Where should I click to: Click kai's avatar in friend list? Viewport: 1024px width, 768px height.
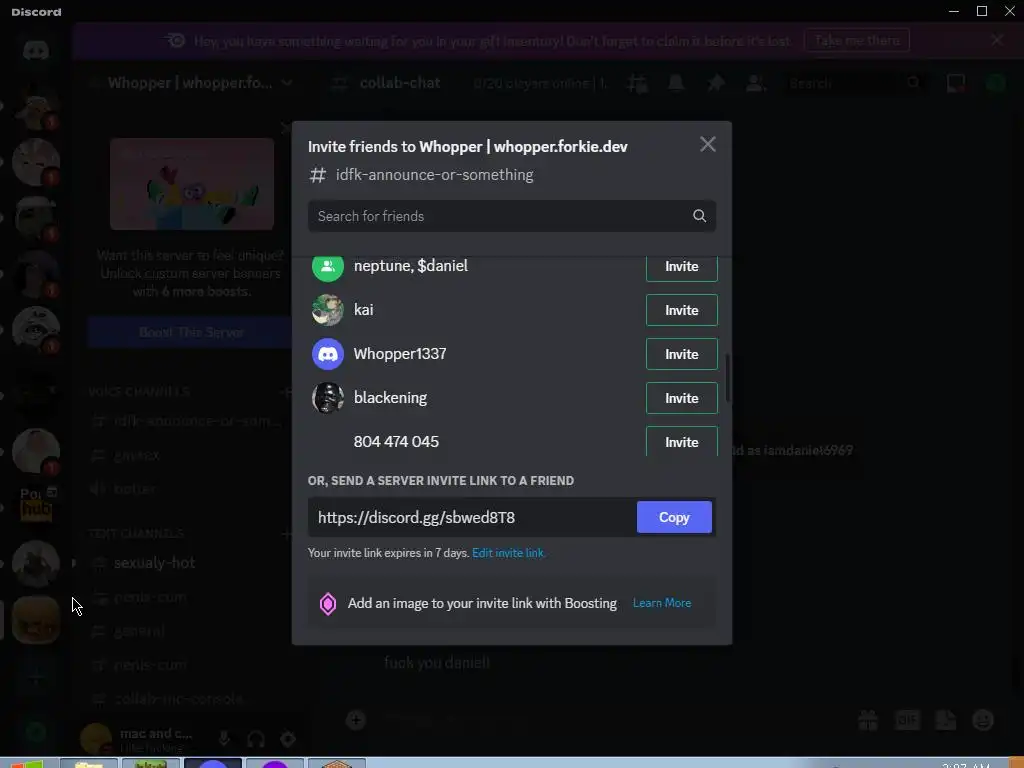tap(328, 310)
